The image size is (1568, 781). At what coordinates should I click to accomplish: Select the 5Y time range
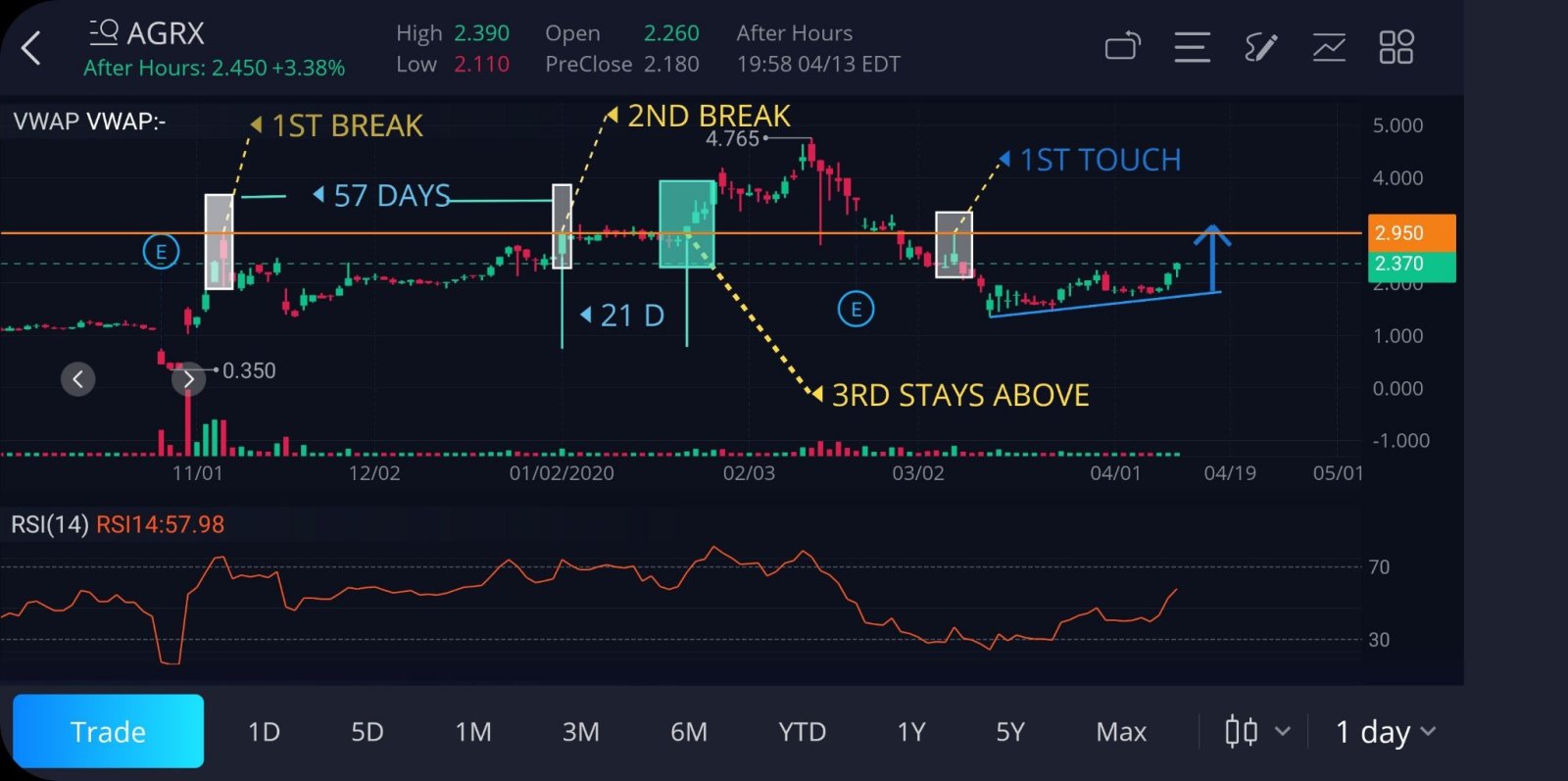[1010, 732]
